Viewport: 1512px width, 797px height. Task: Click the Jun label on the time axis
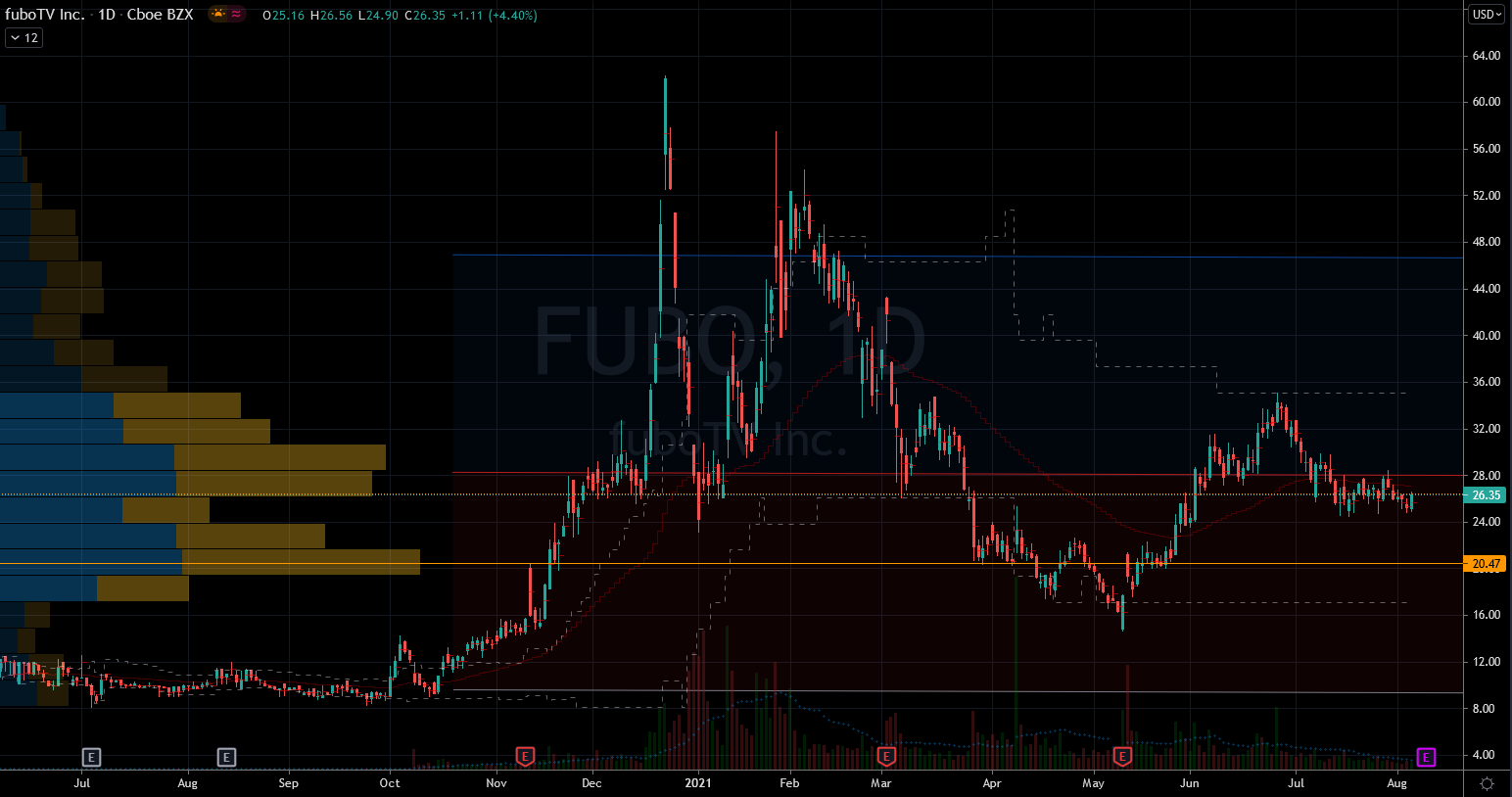click(1190, 783)
